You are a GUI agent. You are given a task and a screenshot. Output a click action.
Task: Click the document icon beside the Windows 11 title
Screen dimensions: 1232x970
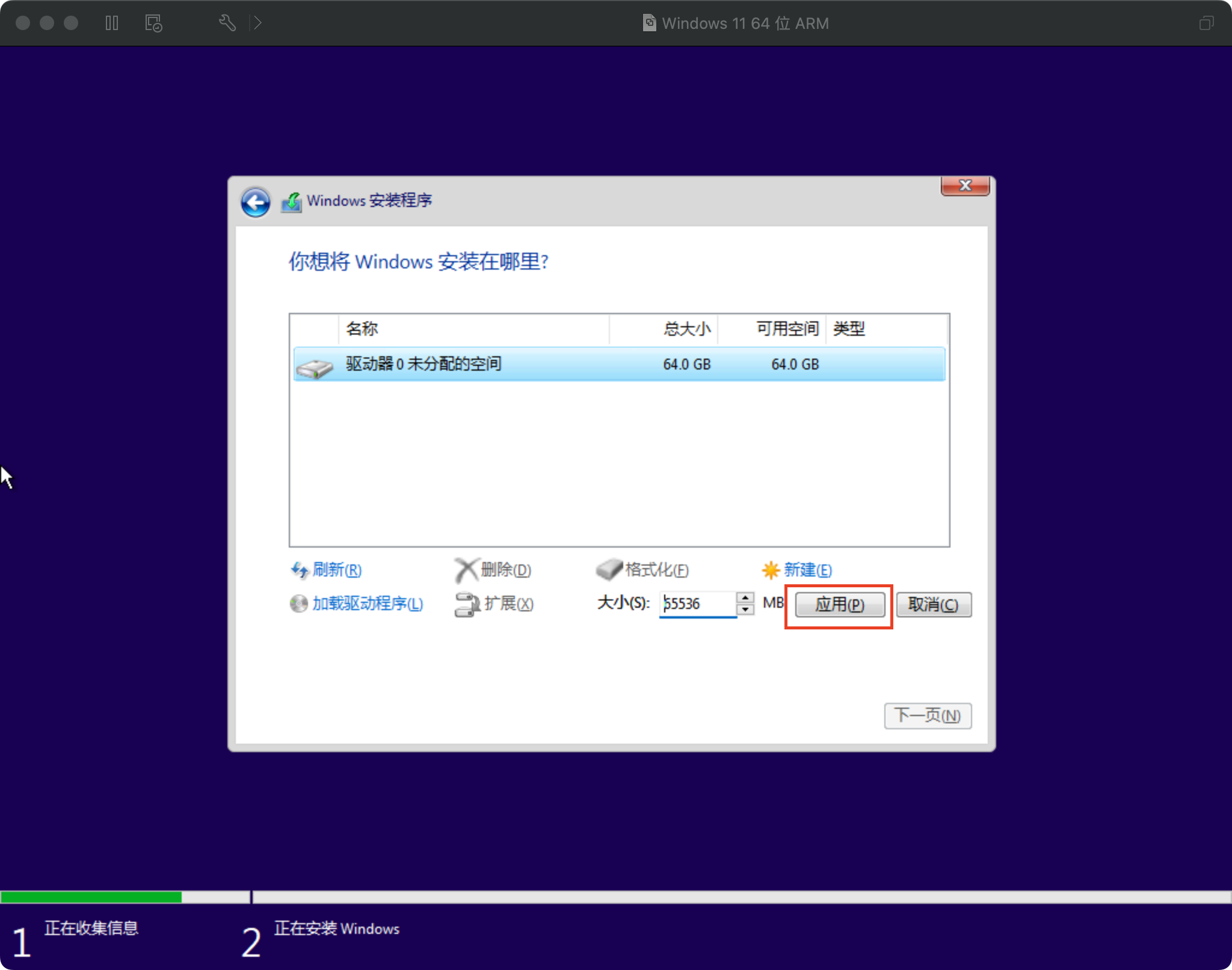click(x=649, y=23)
